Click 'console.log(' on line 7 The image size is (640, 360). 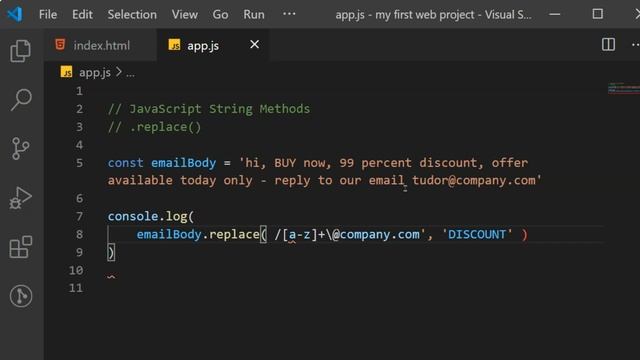click(151, 216)
